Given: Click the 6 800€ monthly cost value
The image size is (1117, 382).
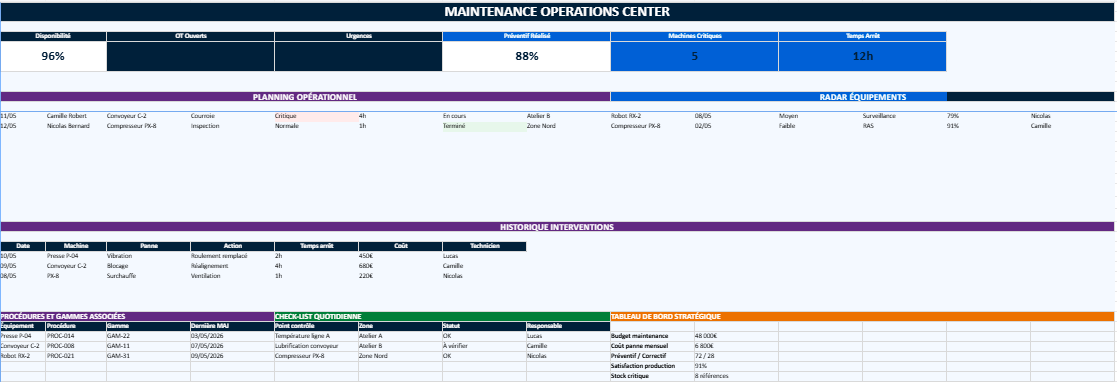Looking at the screenshot, I should point(737,346).
